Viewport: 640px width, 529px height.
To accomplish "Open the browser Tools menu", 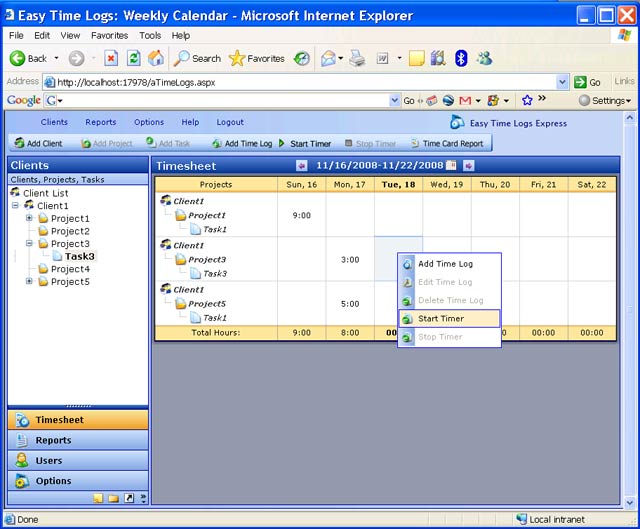I will click(x=150, y=36).
